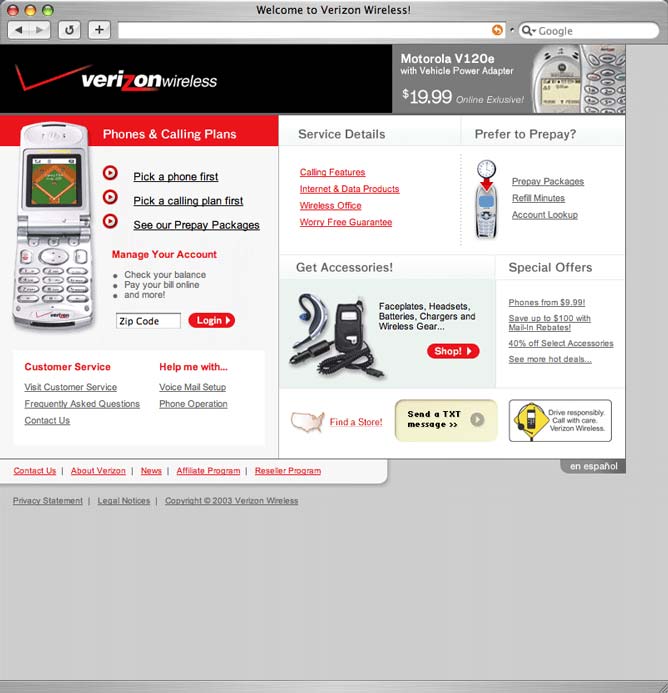This screenshot has width=668, height=693.
Task: Open the Visit Customer Service link
Action: [71, 388]
